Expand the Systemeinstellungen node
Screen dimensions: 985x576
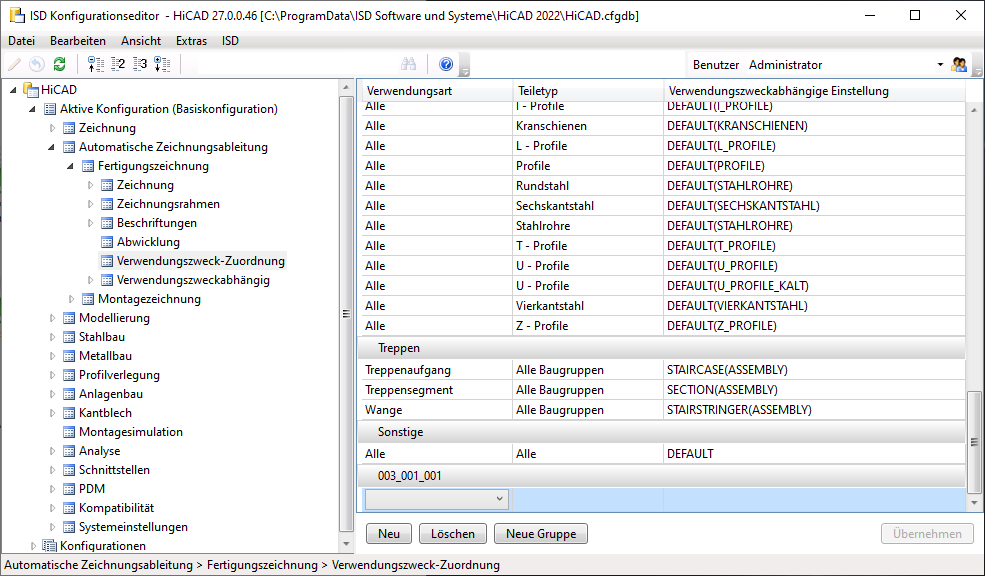tap(52, 527)
